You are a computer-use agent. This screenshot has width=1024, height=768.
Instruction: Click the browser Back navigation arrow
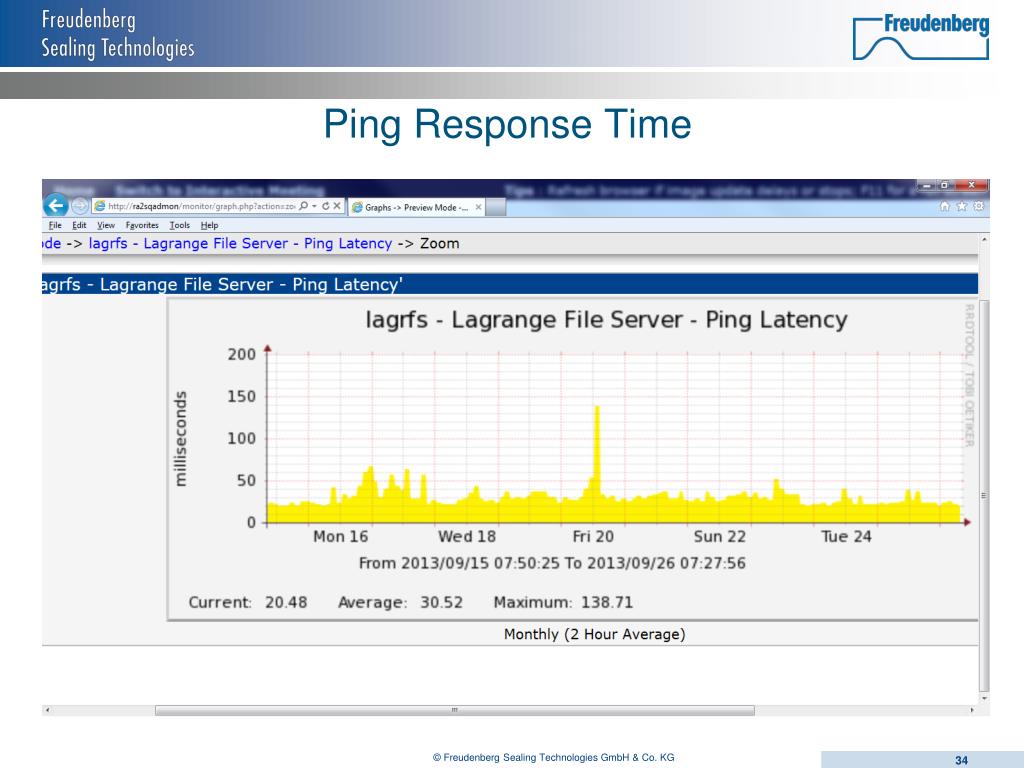[56, 204]
